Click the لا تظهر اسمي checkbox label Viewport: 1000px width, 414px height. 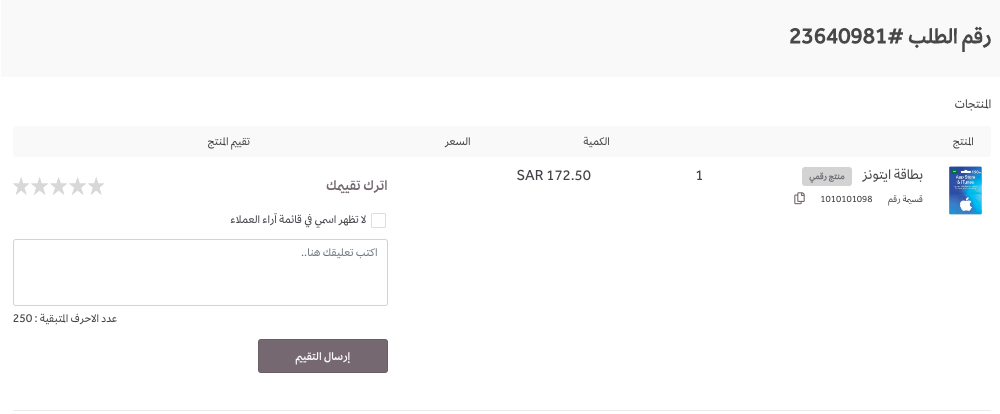pyautogui.click(x=298, y=220)
